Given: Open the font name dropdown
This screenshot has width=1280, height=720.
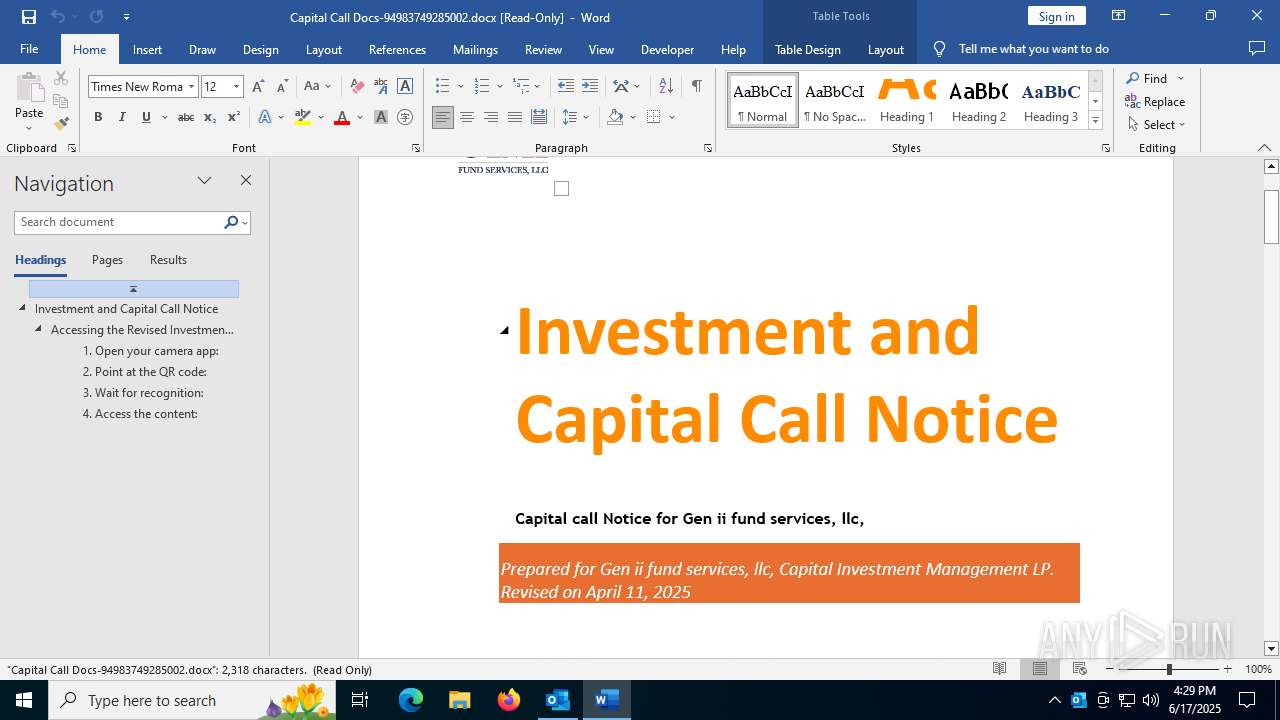Looking at the screenshot, I should 191,87.
